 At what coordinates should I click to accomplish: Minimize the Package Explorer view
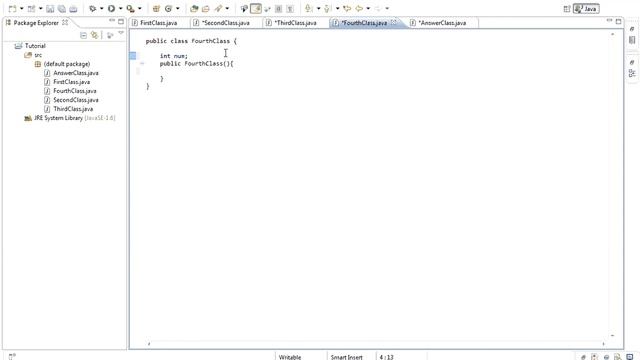click(x=112, y=20)
